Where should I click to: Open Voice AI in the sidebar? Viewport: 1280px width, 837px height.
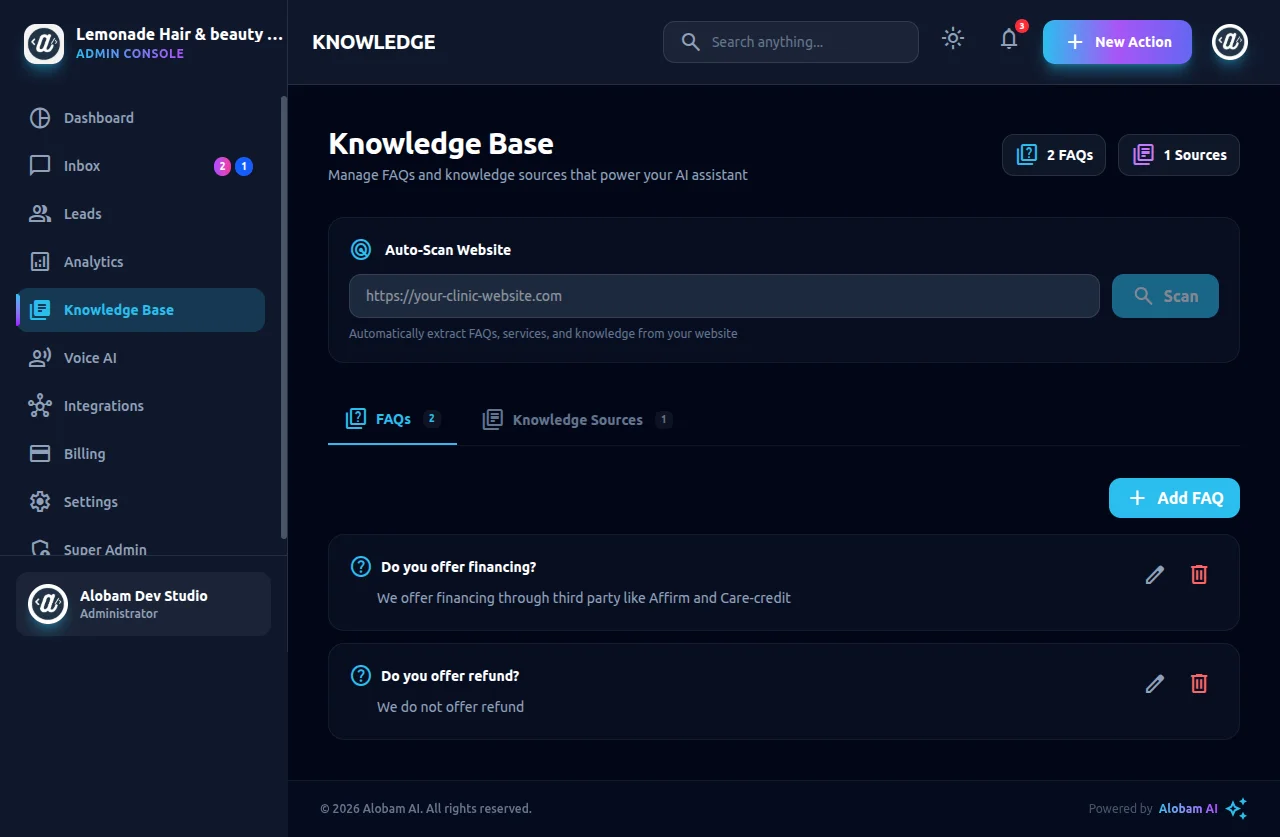click(141, 358)
